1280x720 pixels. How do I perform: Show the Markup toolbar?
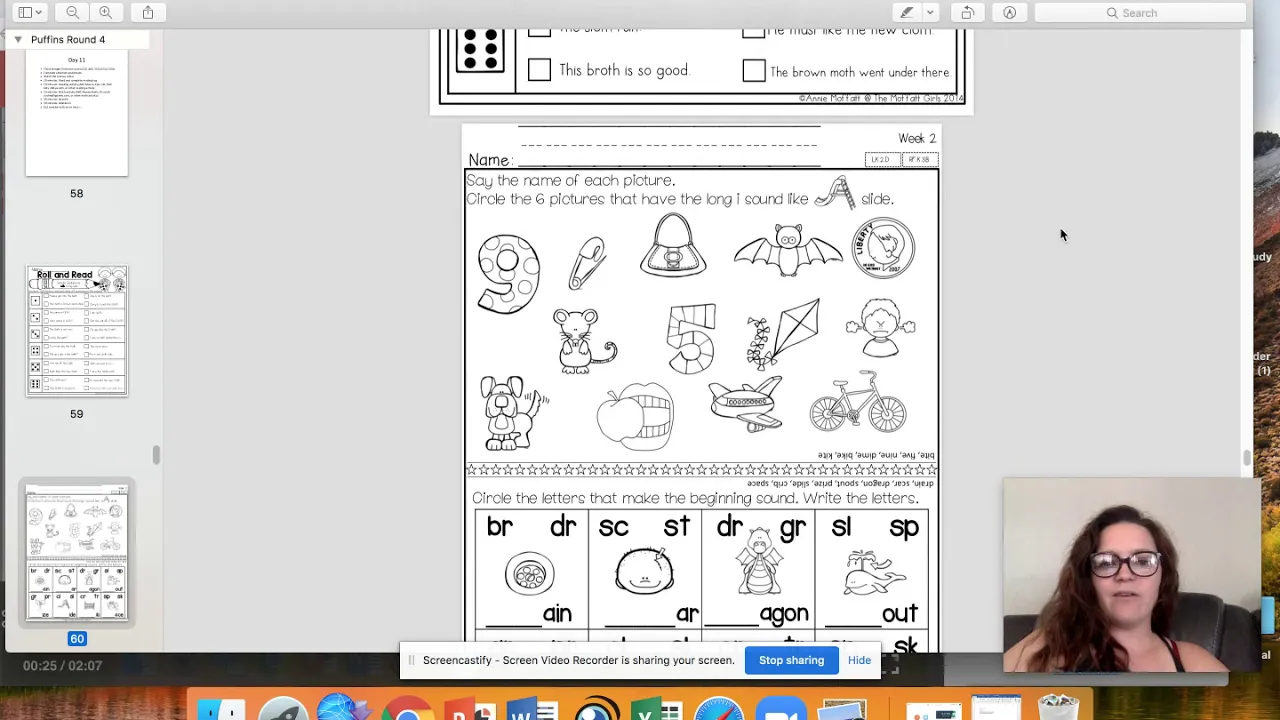(x=1010, y=12)
